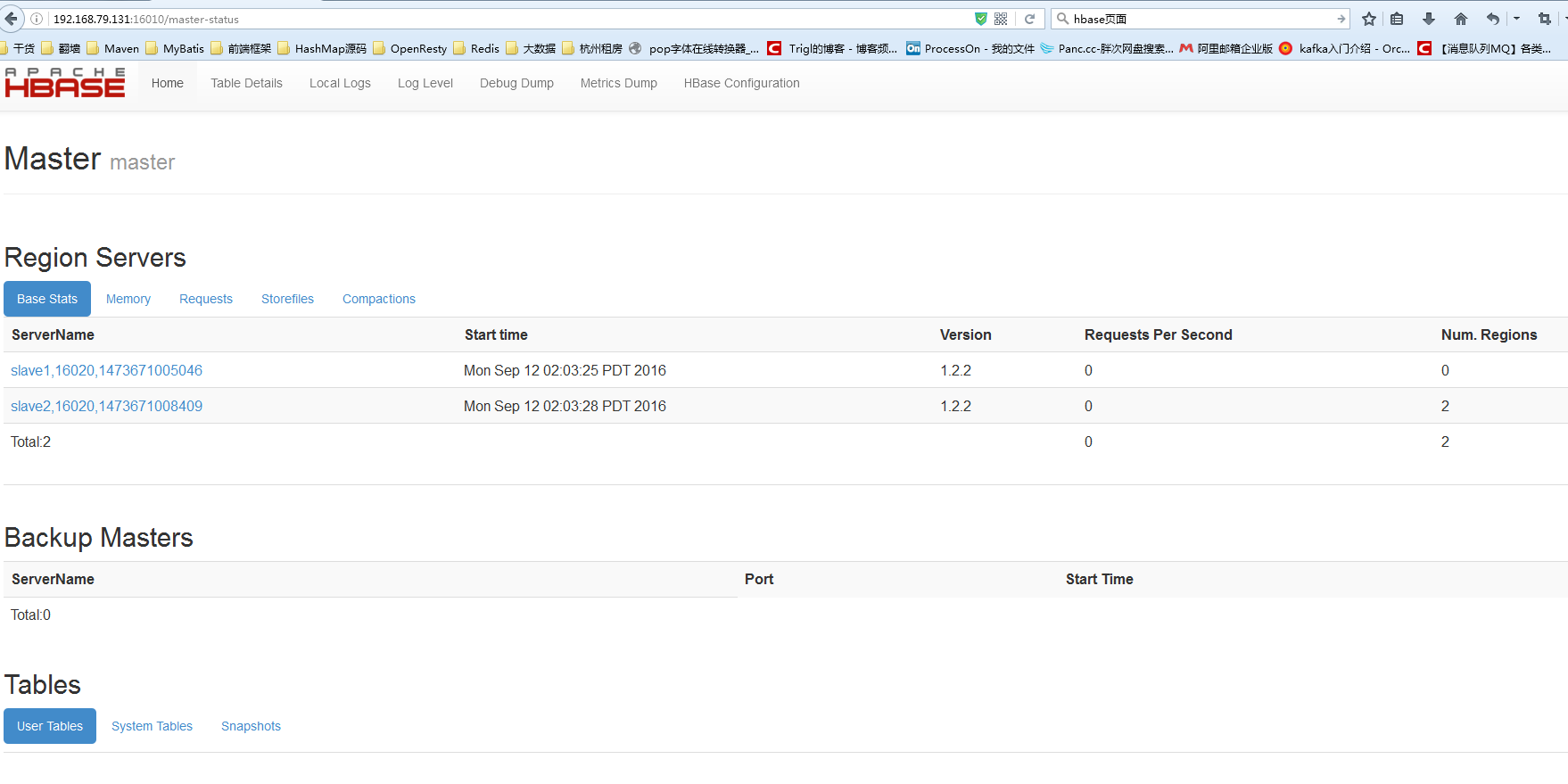Click the Requests Per Second column header

1158,334
